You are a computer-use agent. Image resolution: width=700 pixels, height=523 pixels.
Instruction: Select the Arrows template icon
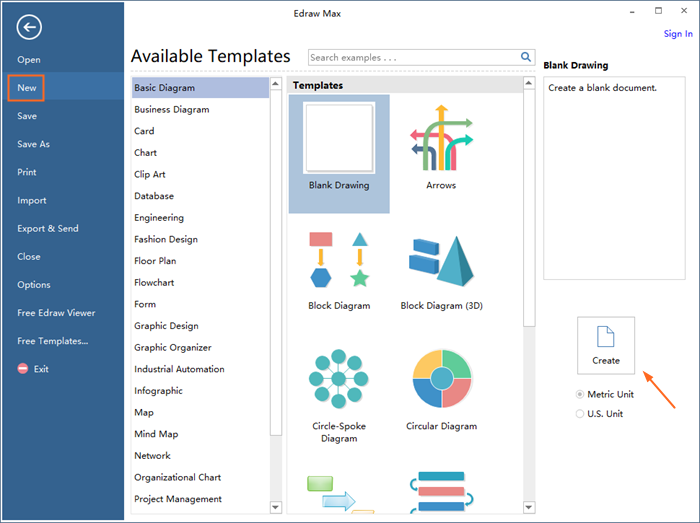pyautogui.click(x=440, y=144)
